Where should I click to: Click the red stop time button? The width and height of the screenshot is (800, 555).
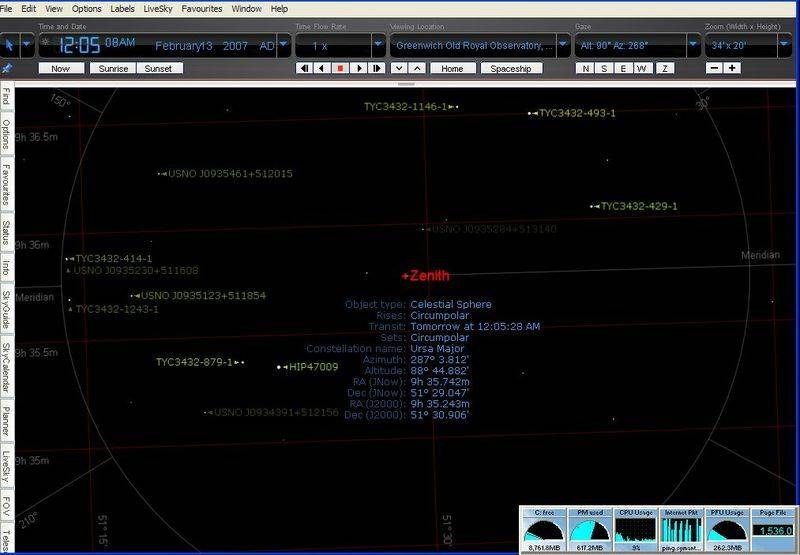340,68
